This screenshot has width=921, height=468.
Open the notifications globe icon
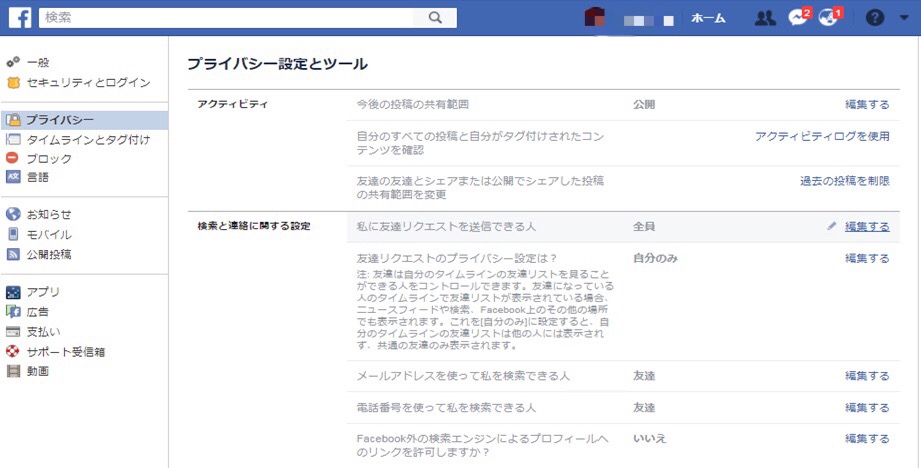click(x=830, y=18)
